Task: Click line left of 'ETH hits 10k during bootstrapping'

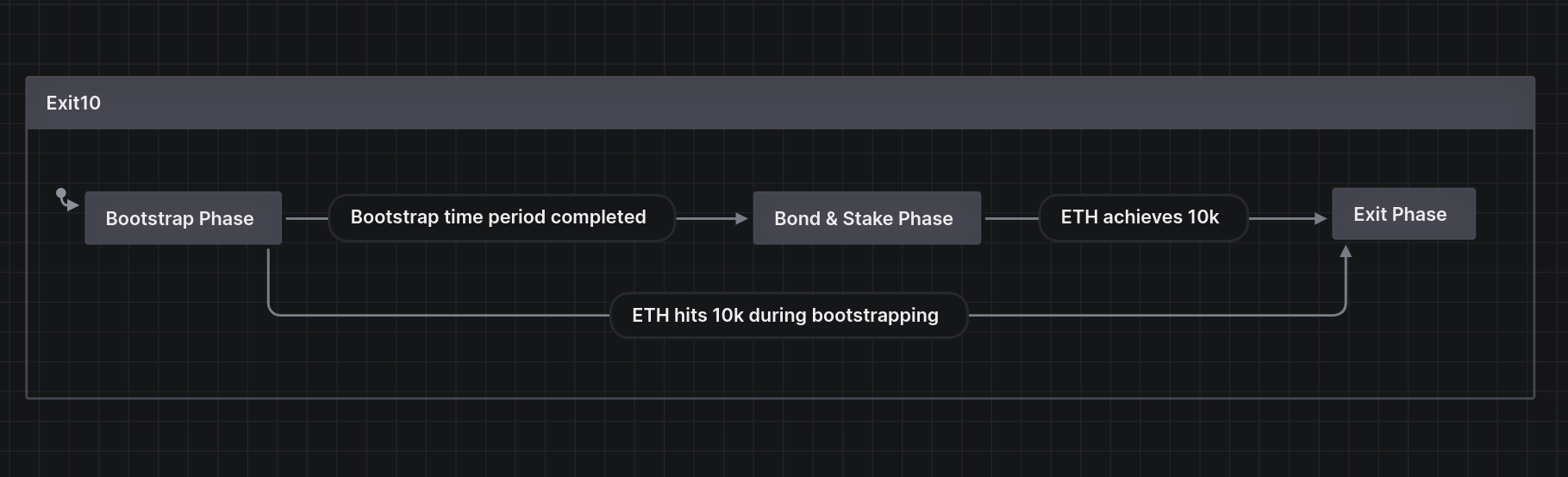Action: point(440,316)
